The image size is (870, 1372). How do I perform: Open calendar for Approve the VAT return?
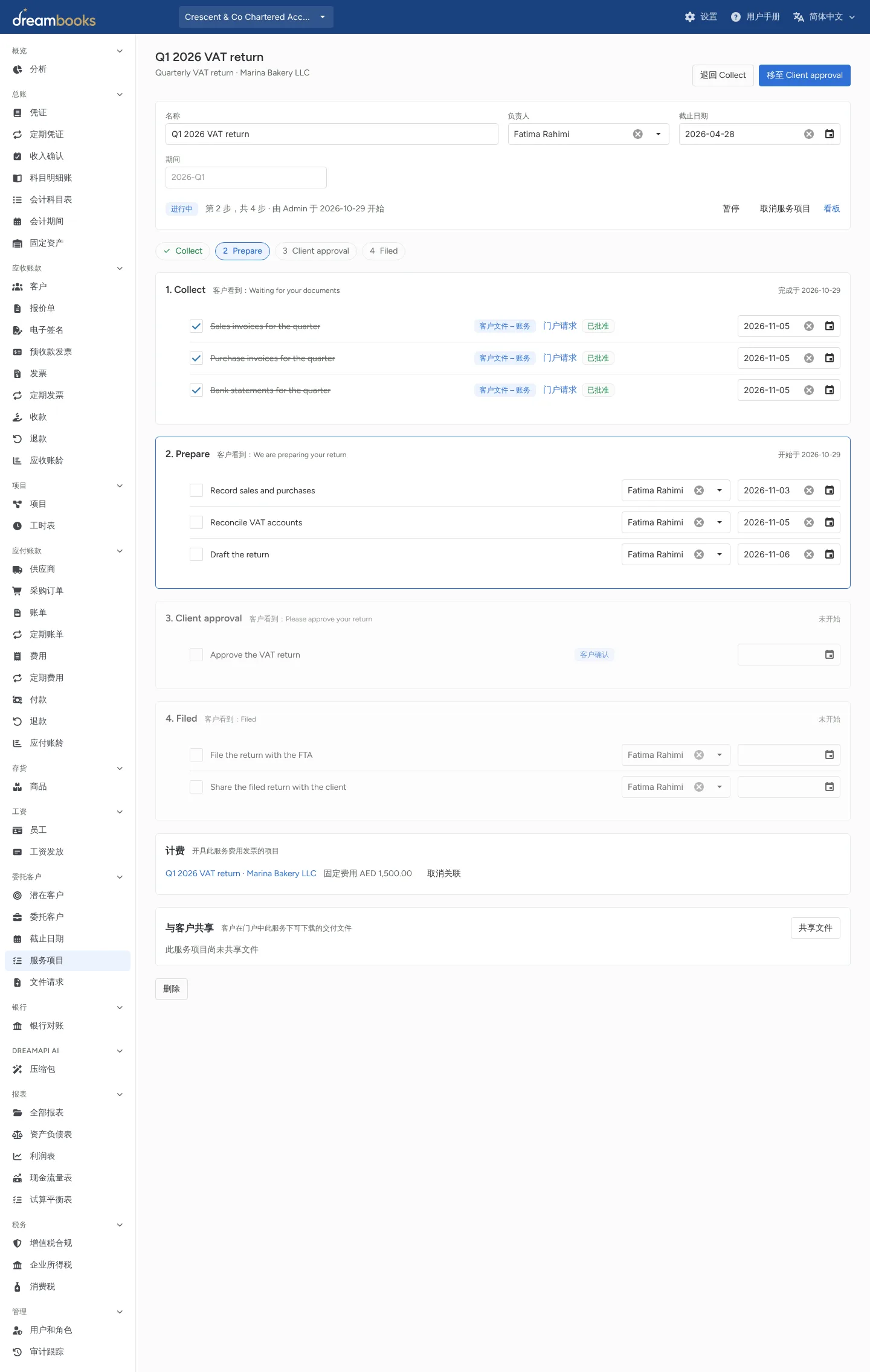pyautogui.click(x=830, y=655)
